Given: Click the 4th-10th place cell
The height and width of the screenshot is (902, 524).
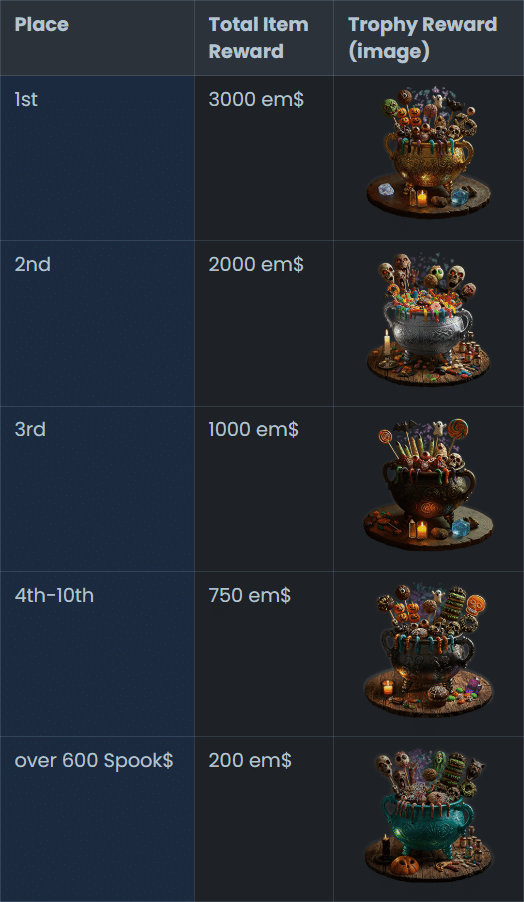Looking at the screenshot, I should 97,654.
